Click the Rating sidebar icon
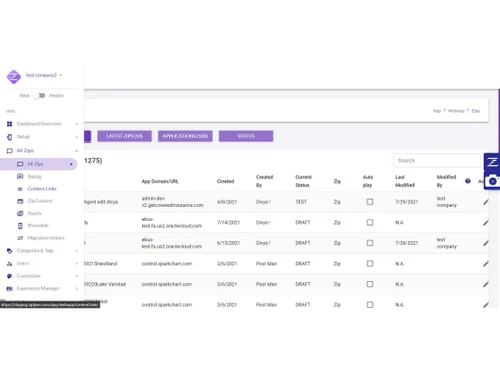Screen dimensions: 500x375 pyautogui.click(x=20, y=176)
